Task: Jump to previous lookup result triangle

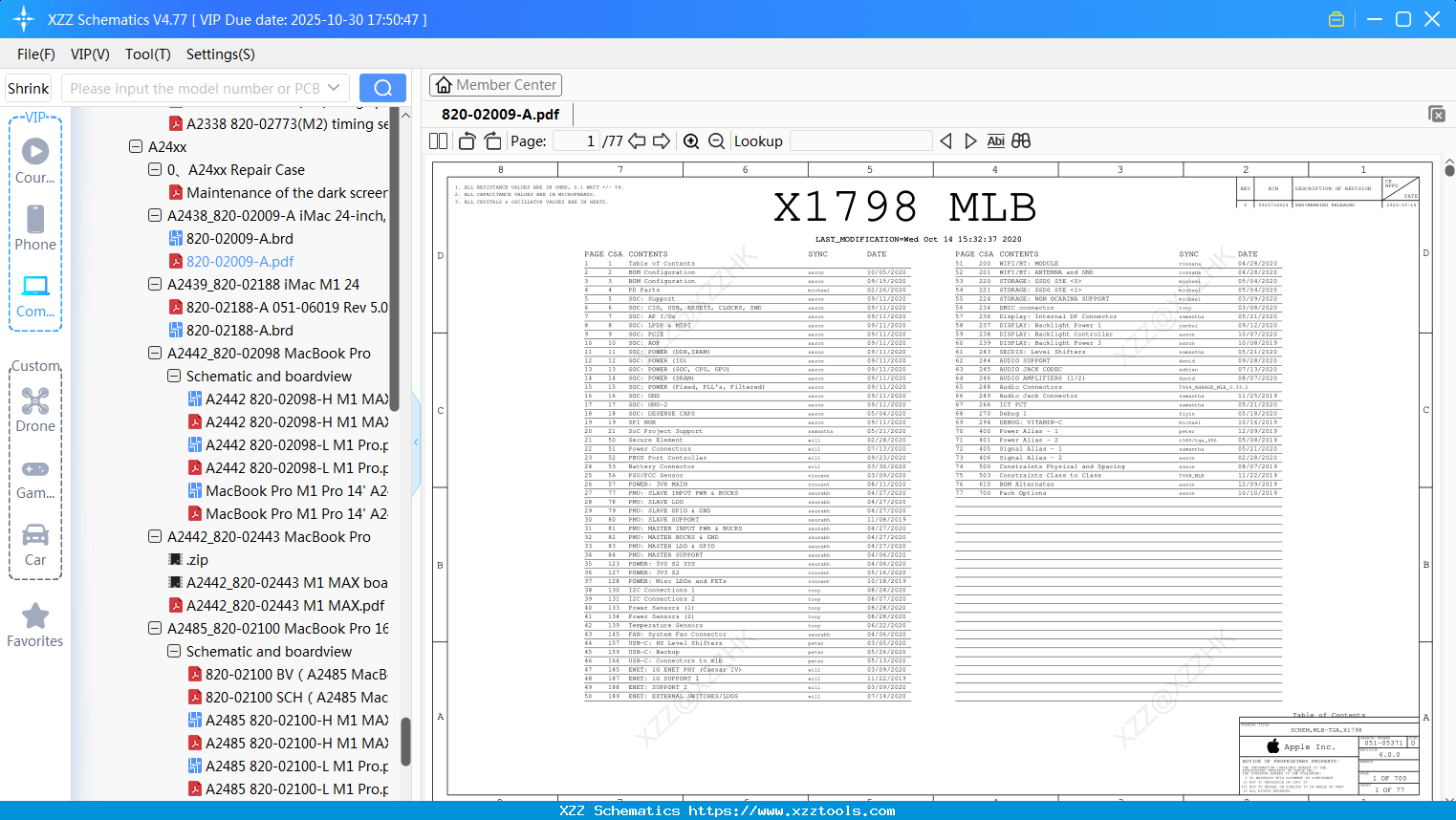Action: [x=945, y=141]
